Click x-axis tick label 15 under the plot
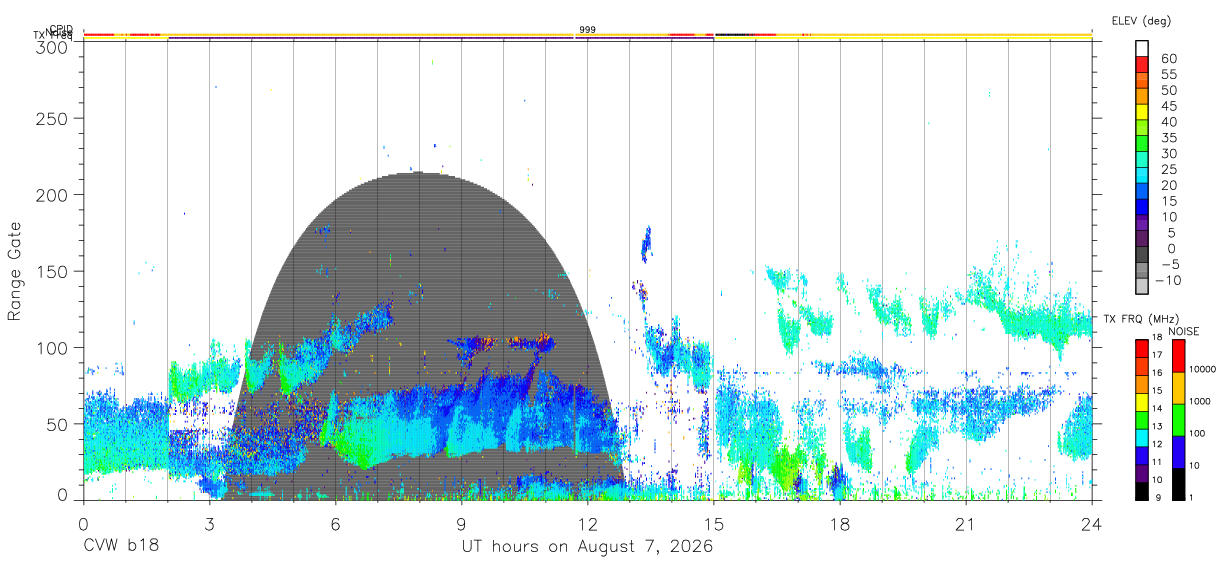This screenshot has width=1228, height=567. [x=714, y=524]
